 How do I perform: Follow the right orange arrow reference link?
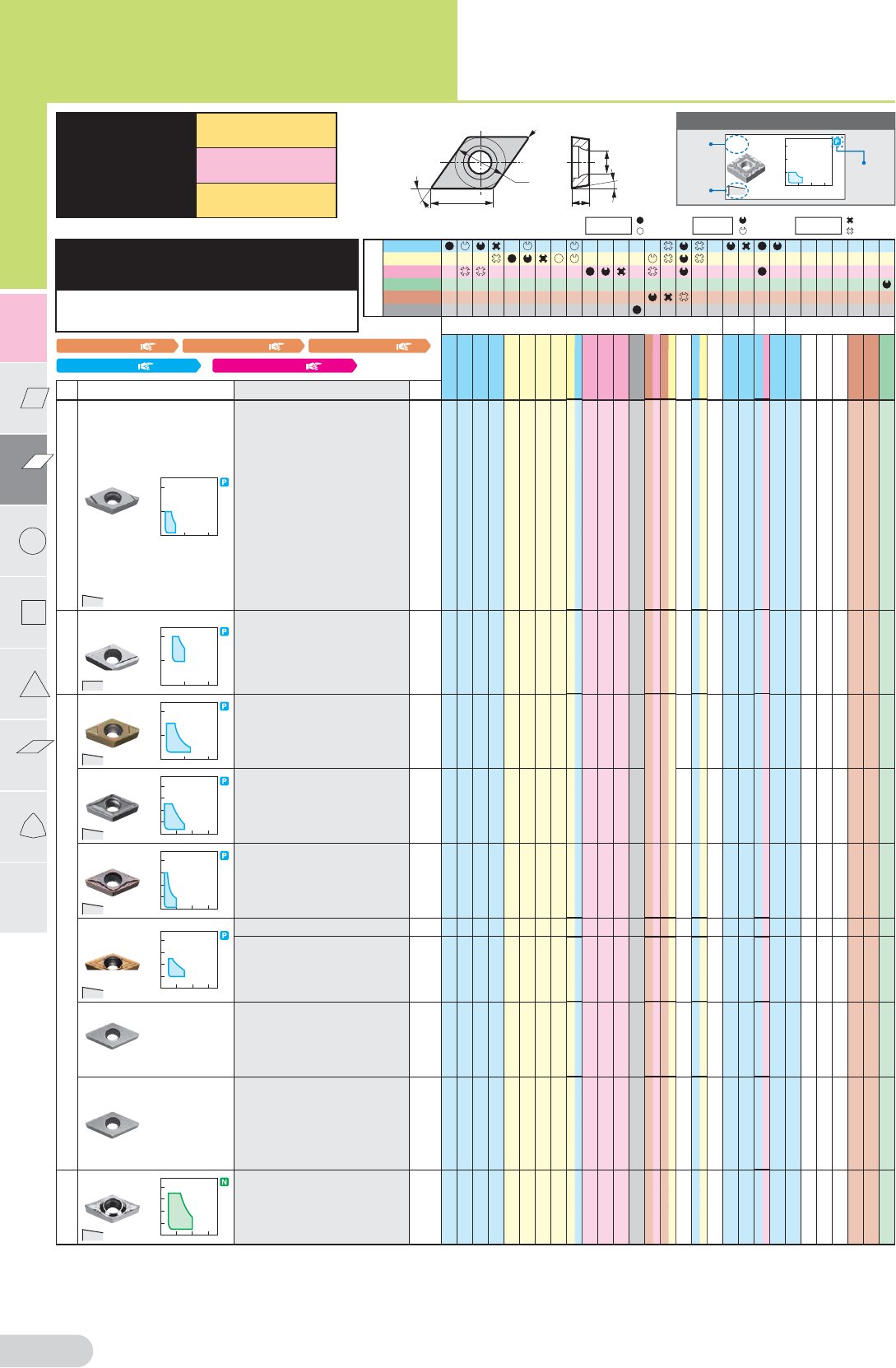(369, 347)
